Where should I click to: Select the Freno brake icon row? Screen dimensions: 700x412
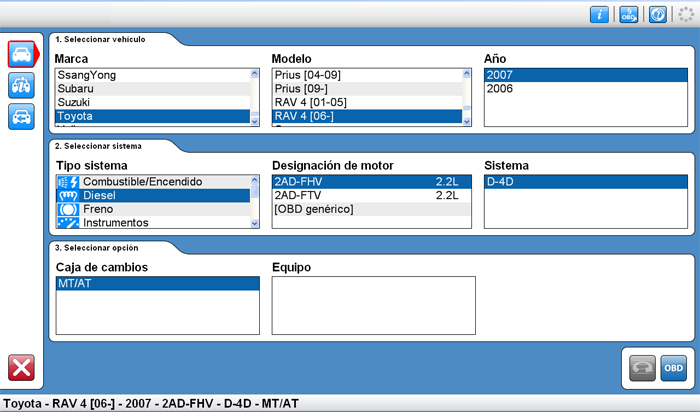(153, 209)
